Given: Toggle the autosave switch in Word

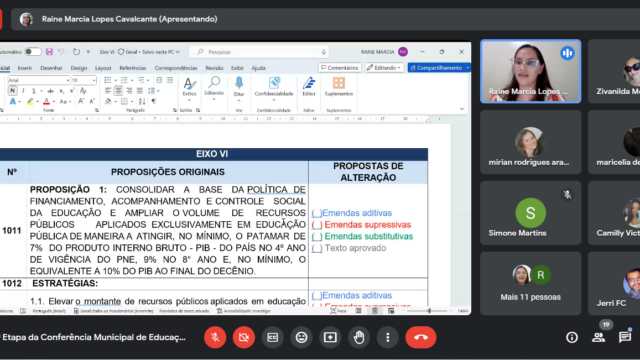Looking at the screenshot, I should (32, 52).
